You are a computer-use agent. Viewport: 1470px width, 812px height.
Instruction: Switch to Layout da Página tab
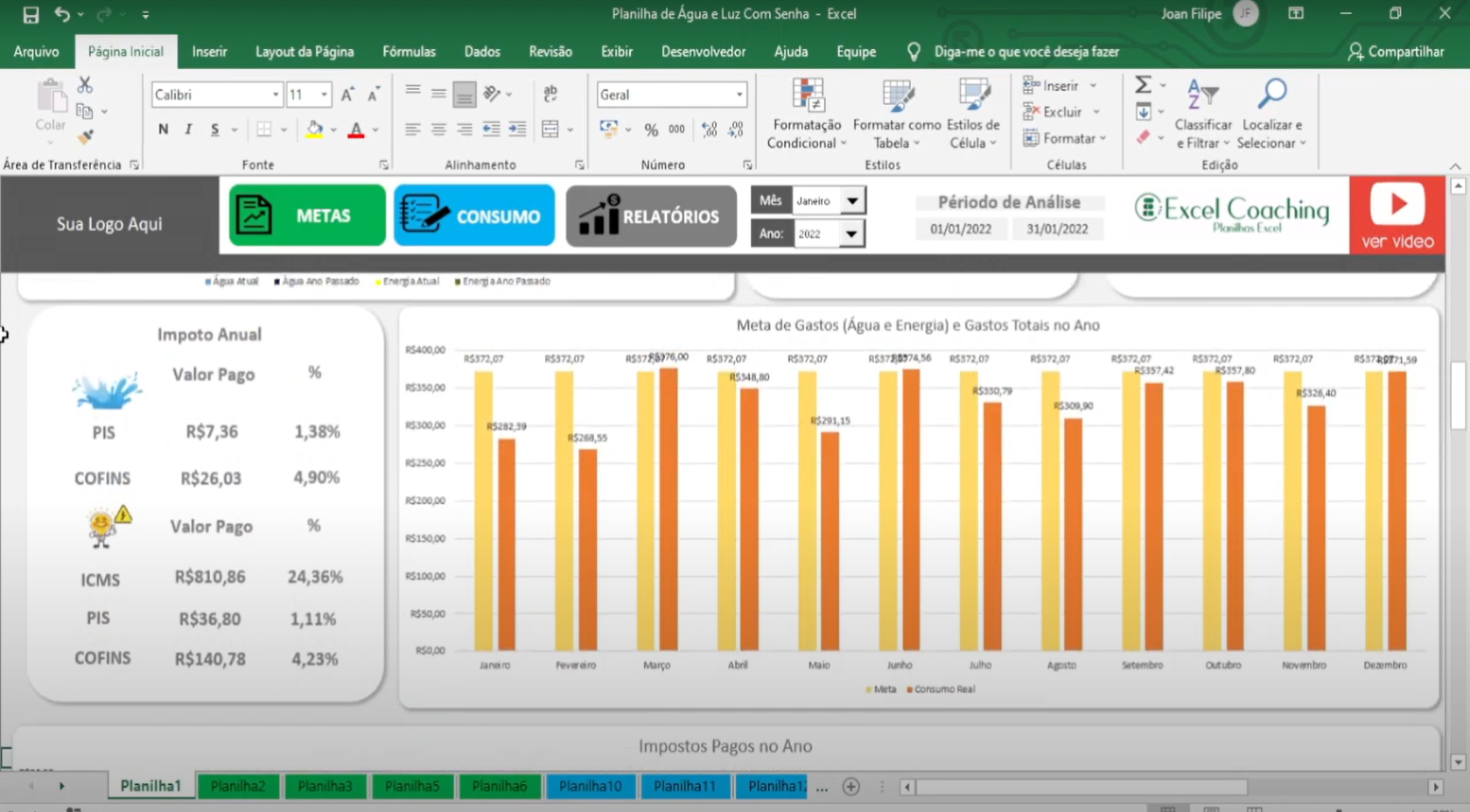(304, 52)
